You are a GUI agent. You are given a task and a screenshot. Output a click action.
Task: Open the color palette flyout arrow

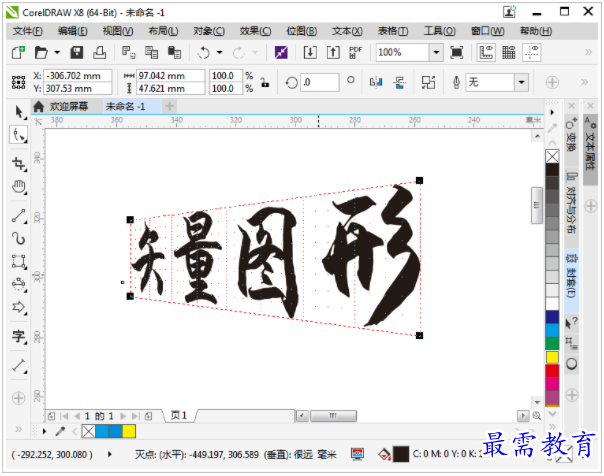pos(552,112)
